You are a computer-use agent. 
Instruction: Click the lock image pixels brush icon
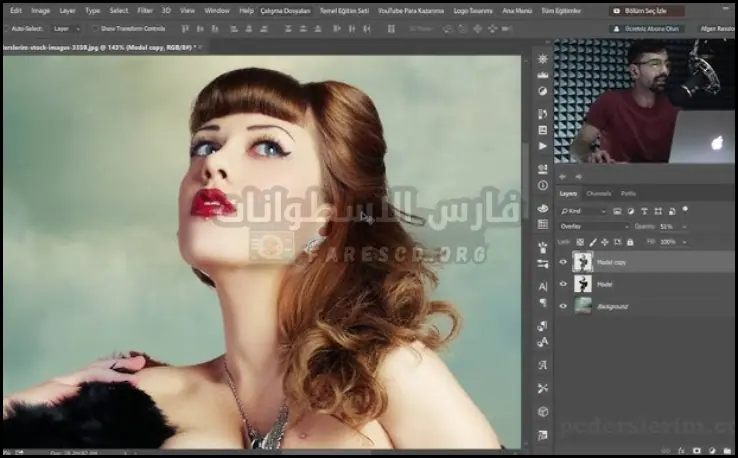tap(592, 242)
